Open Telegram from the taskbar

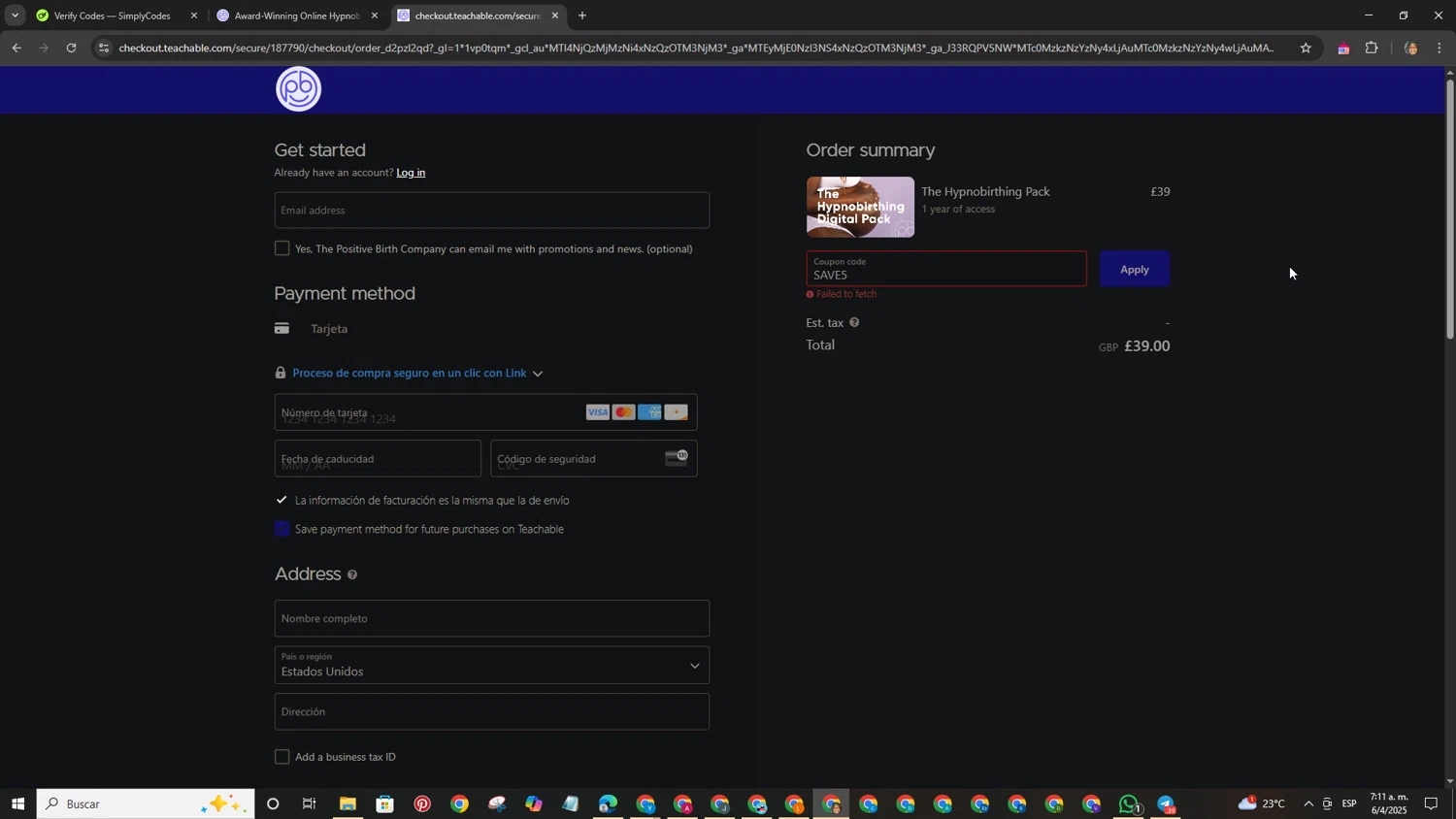1166,803
